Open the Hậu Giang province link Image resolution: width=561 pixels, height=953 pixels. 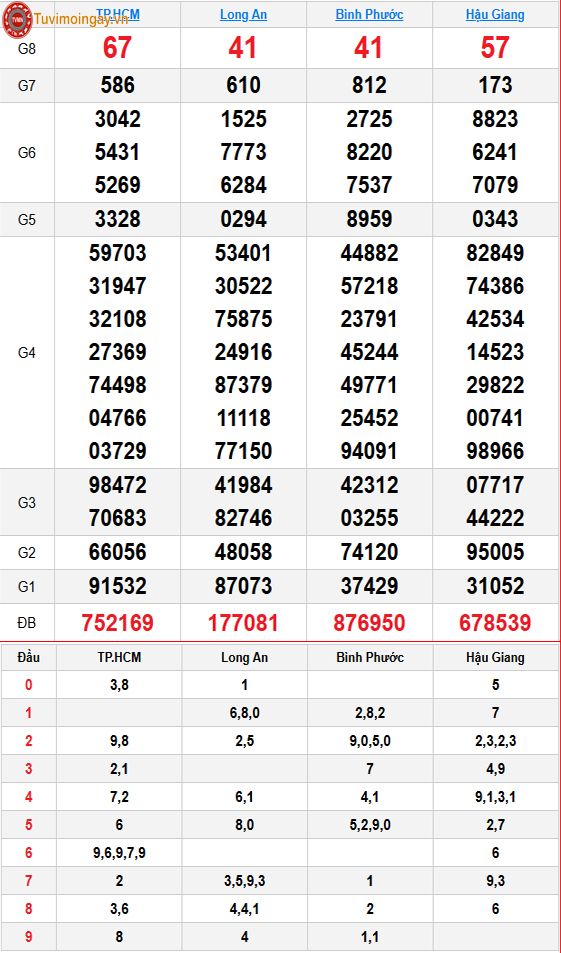tap(495, 15)
